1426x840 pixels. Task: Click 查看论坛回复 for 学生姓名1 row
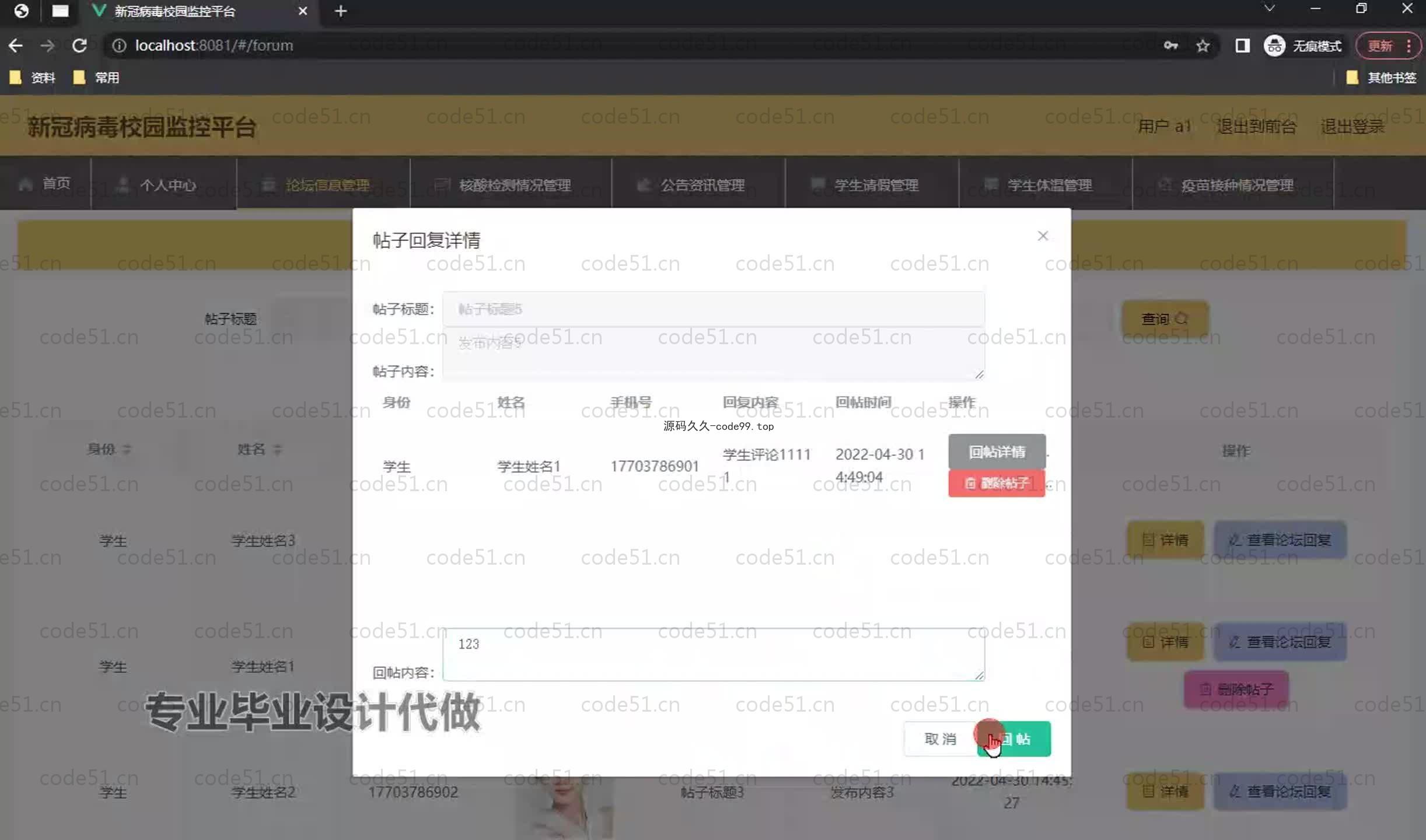[1280, 642]
